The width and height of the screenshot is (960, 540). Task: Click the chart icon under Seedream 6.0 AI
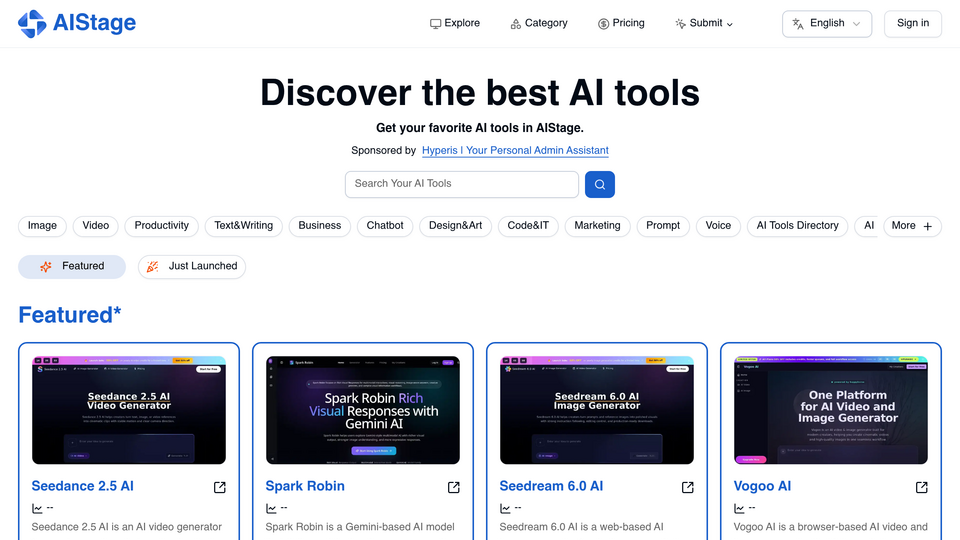[505, 508]
